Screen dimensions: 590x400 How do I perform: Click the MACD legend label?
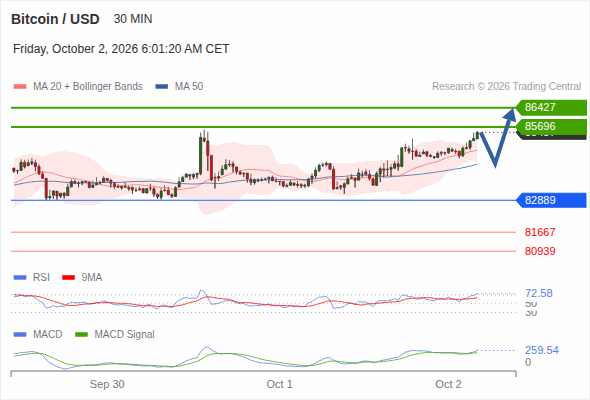[48, 335]
